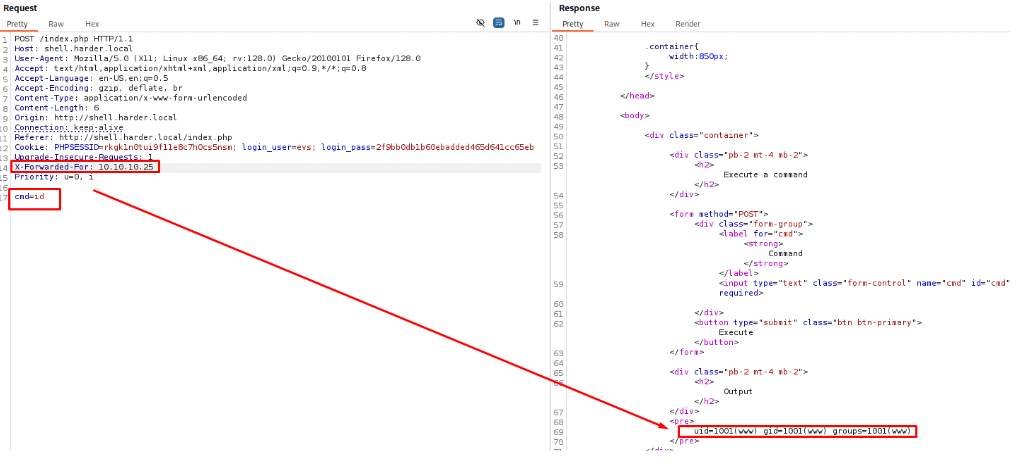Screen dimensions: 1016x468
Task: Click the '</head>' tag in Response
Action: point(638,96)
